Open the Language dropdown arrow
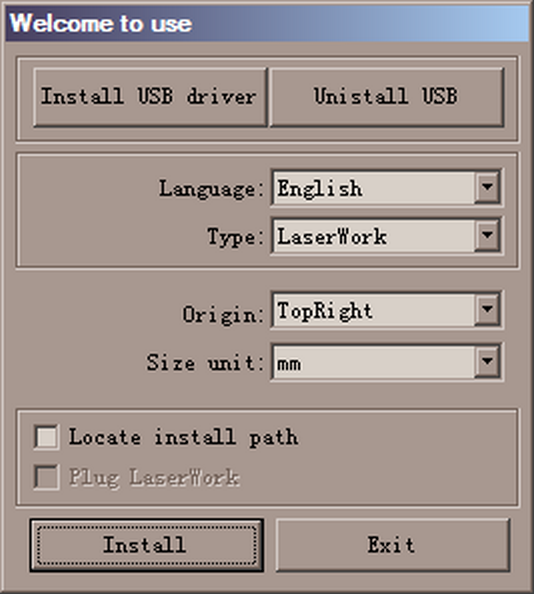The image size is (534, 594). click(487, 188)
